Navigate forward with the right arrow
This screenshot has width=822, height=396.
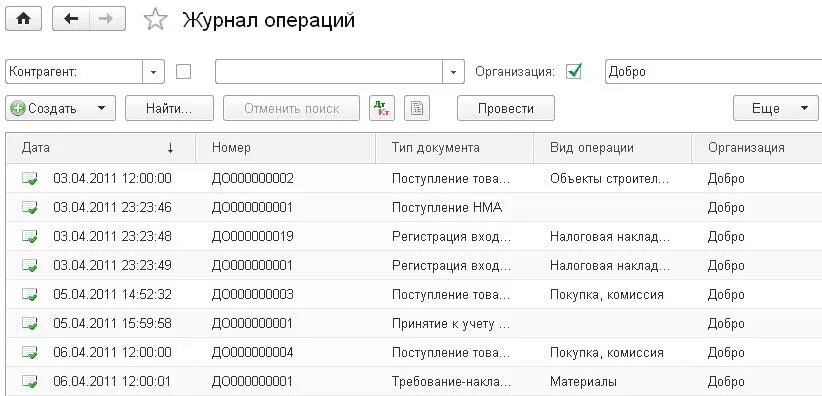[x=107, y=19]
